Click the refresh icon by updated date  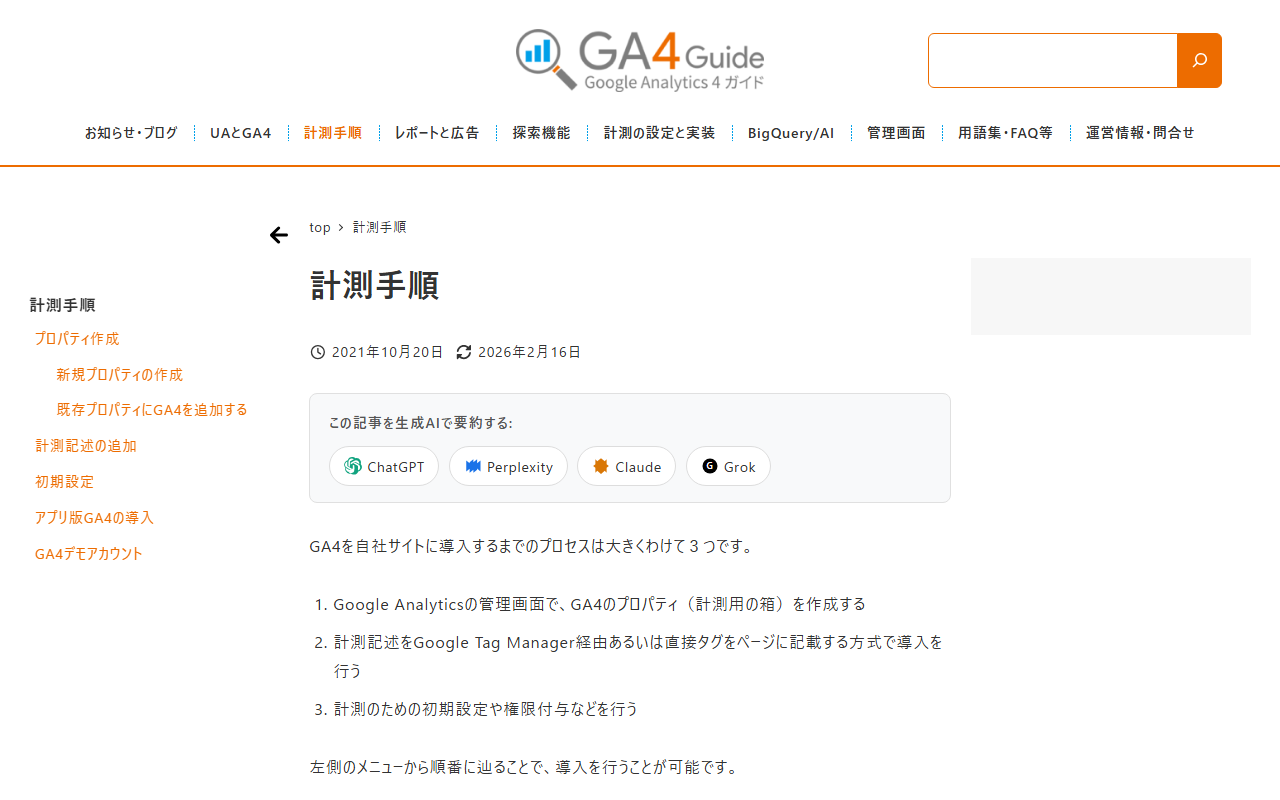(x=464, y=352)
